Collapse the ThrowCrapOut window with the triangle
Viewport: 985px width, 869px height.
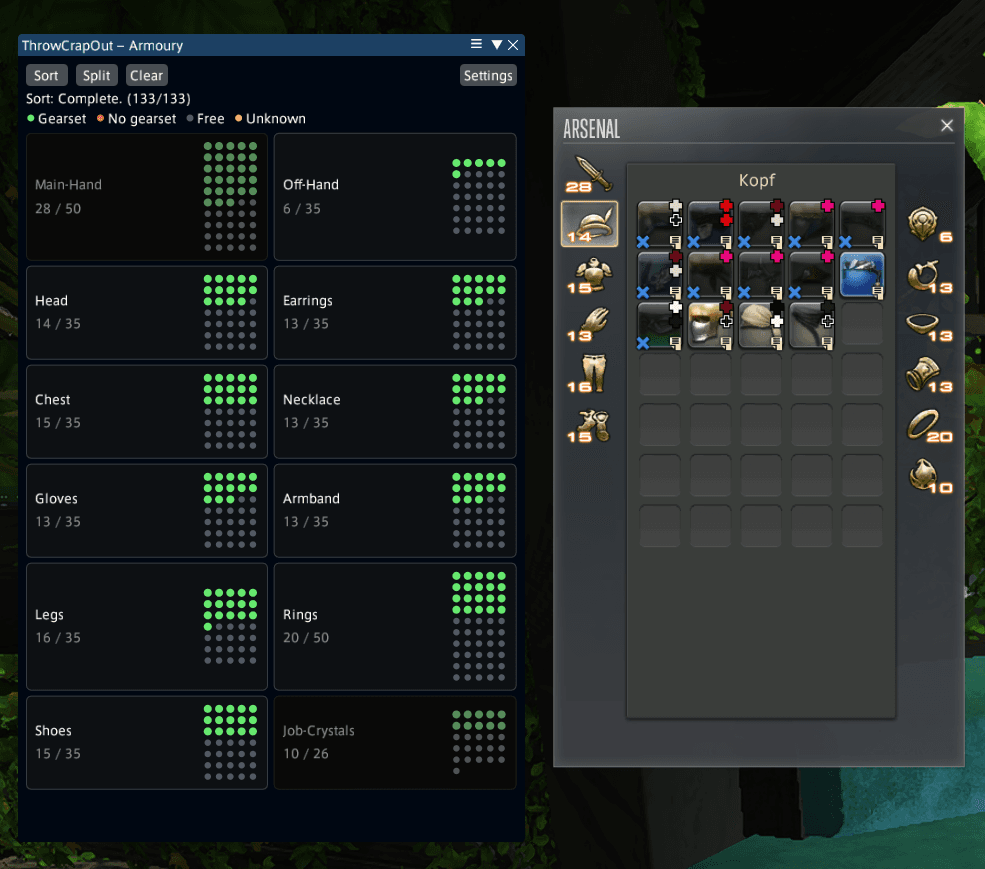[496, 45]
